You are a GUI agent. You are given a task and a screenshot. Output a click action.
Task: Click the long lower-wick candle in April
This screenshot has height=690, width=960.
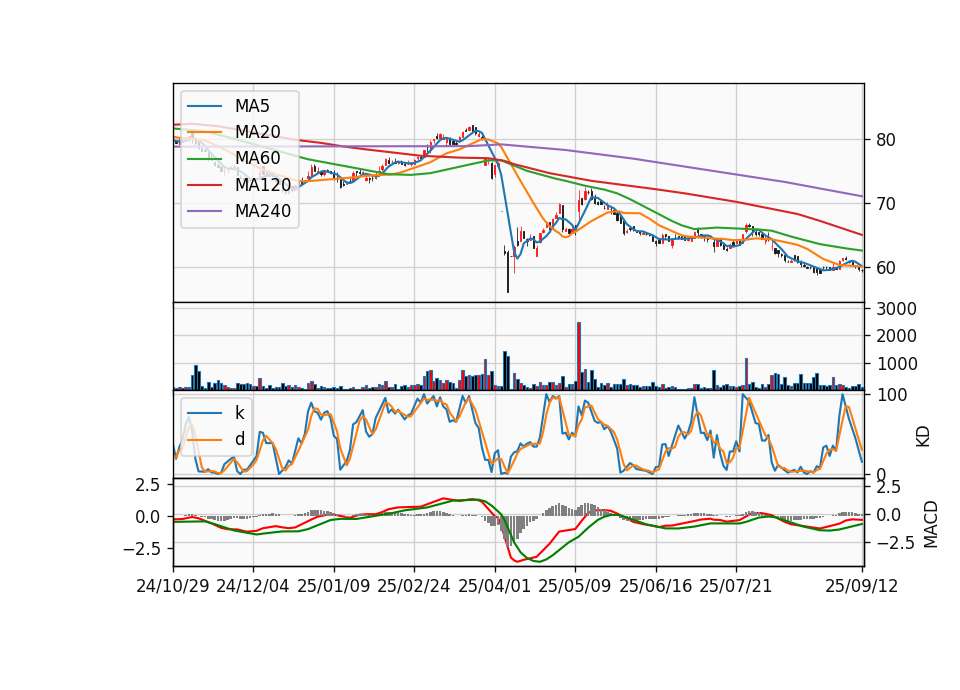click(508, 272)
